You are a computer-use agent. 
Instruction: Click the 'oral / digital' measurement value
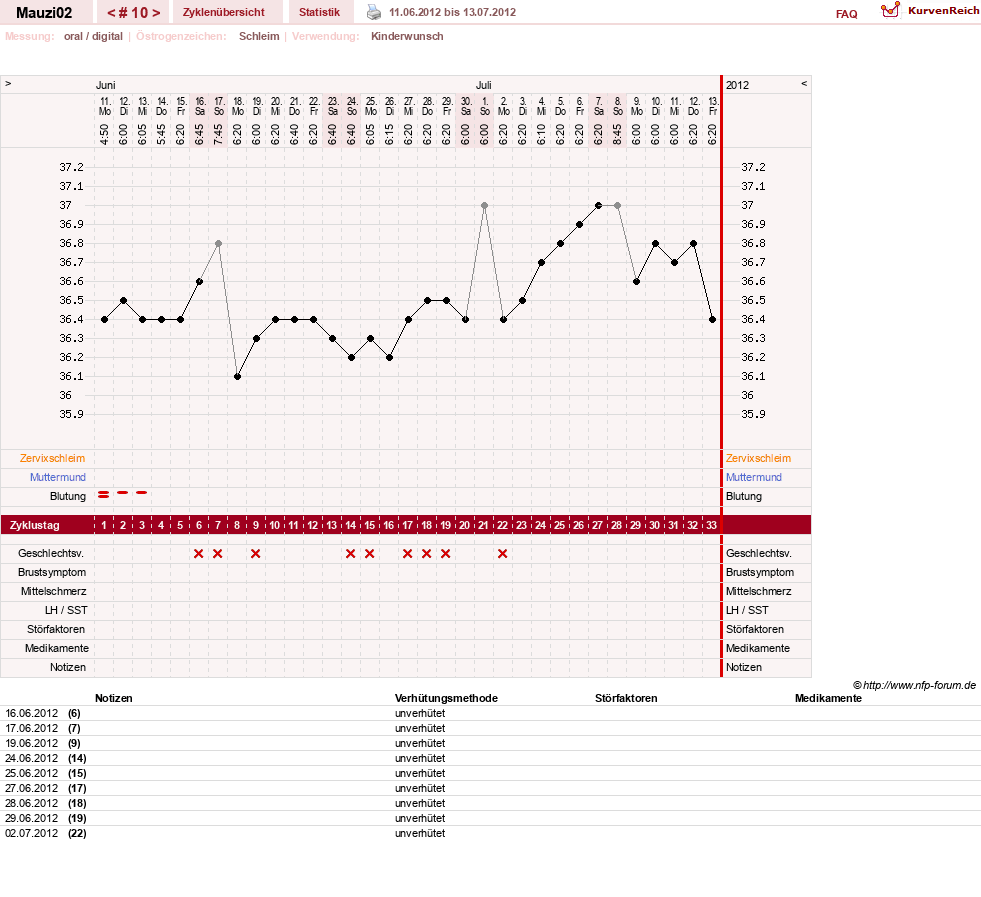click(x=93, y=36)
